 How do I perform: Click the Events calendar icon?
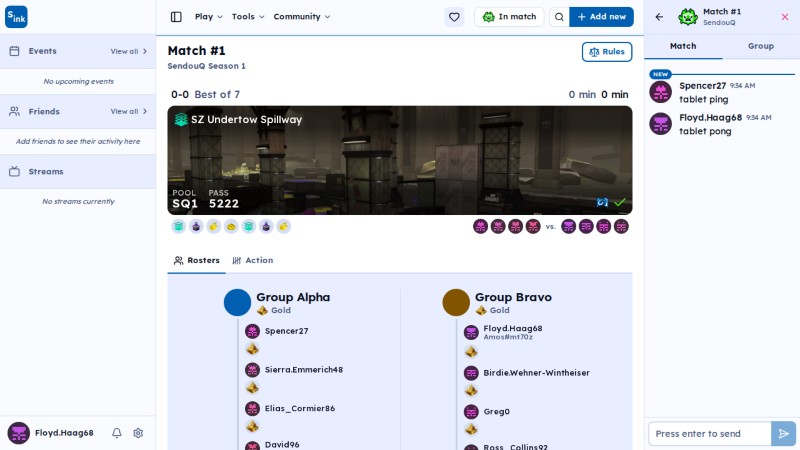[x=14, y=51]
